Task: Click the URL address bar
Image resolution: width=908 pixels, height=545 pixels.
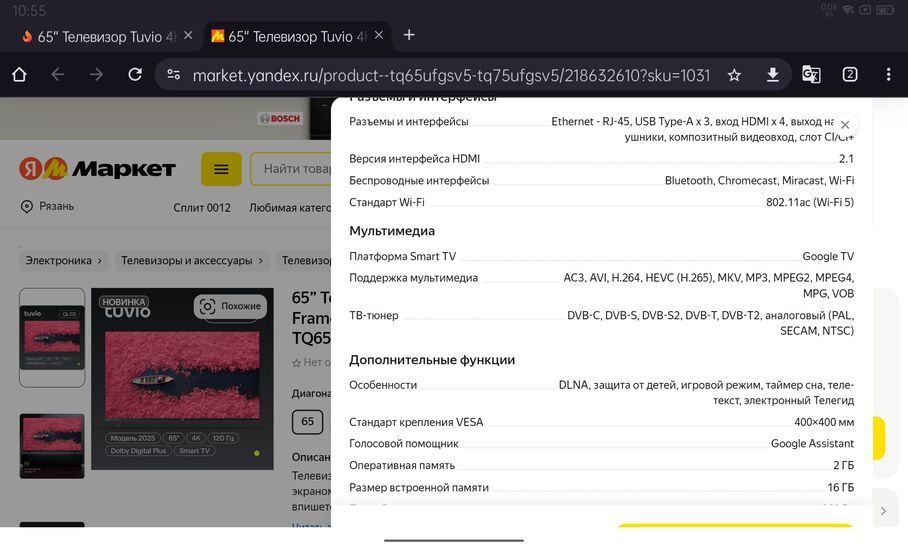Action: [451, 75]
